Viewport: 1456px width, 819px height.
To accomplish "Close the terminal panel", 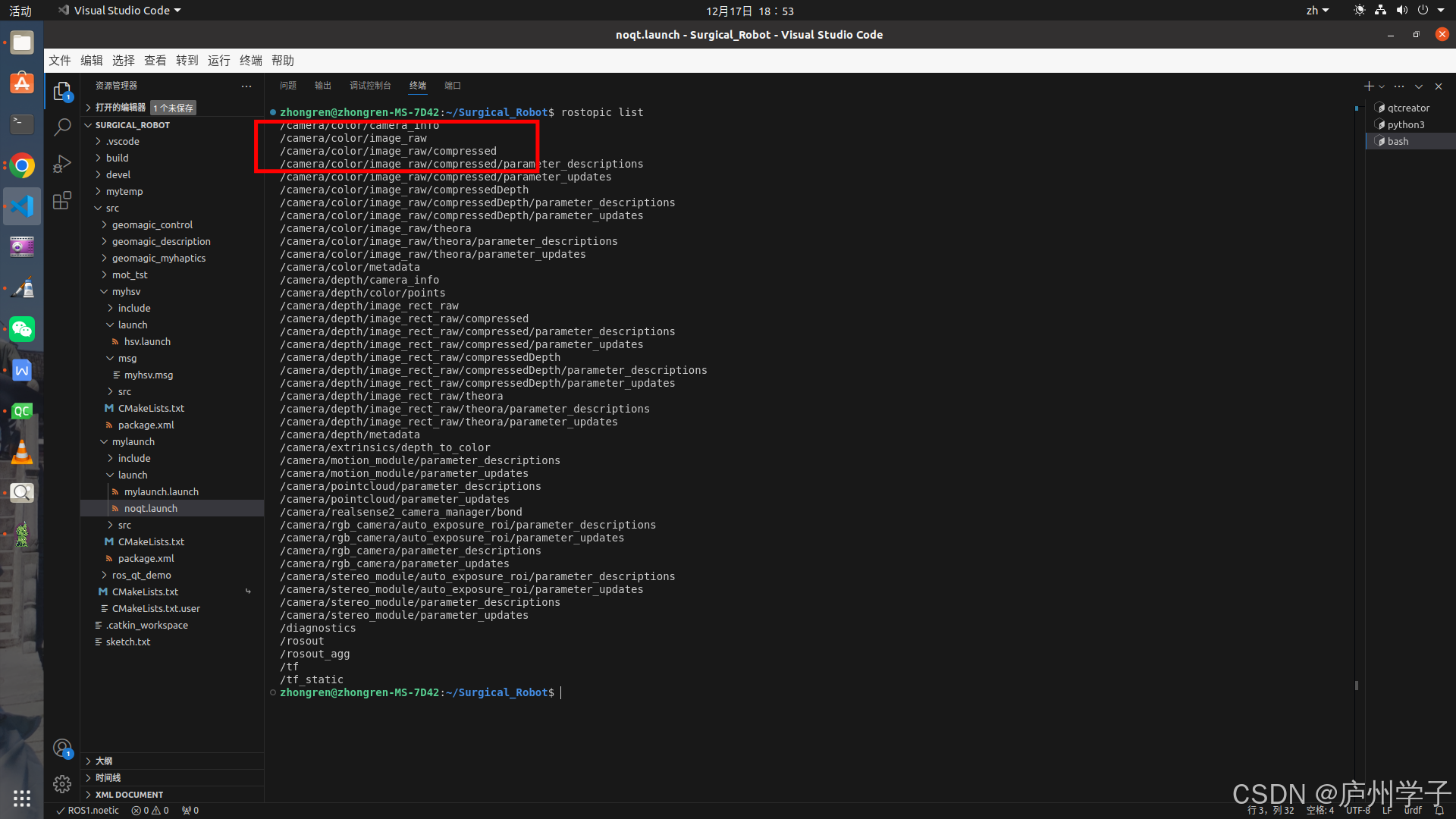I will pos(1439,86).
